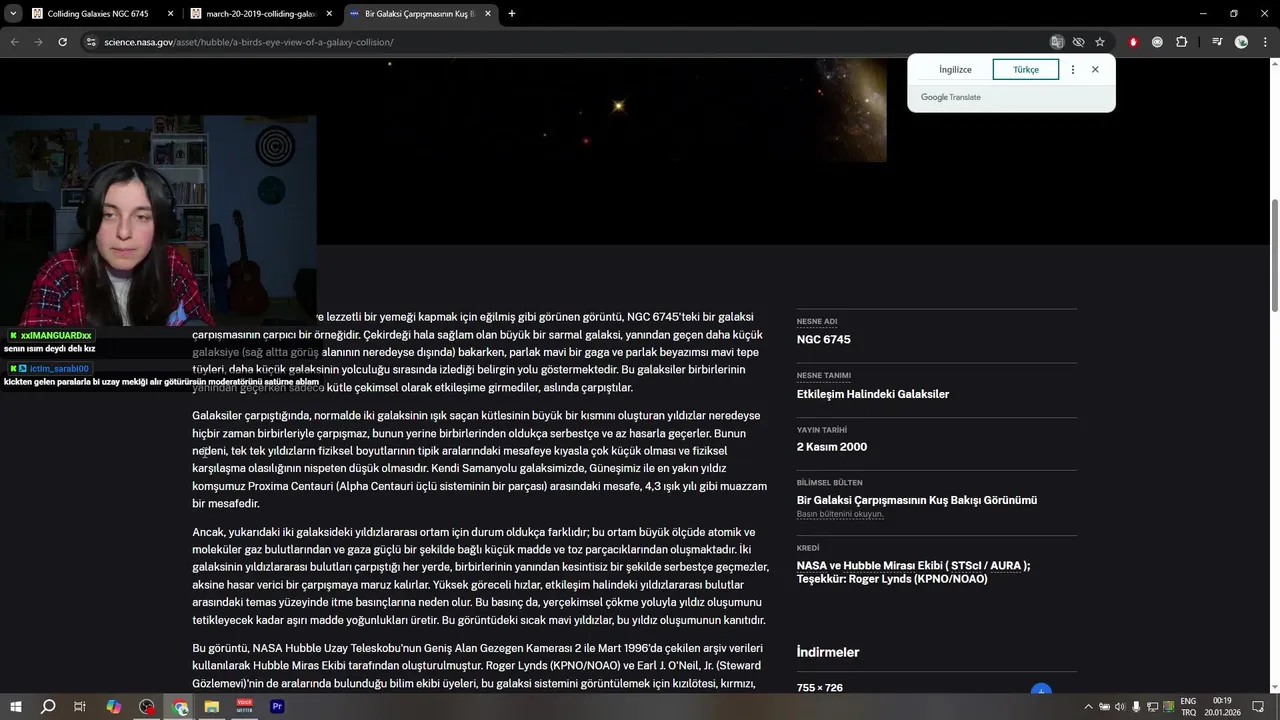Open the OBS Studio taskbar icon
Screen dimensions: 1280x720
147,707
